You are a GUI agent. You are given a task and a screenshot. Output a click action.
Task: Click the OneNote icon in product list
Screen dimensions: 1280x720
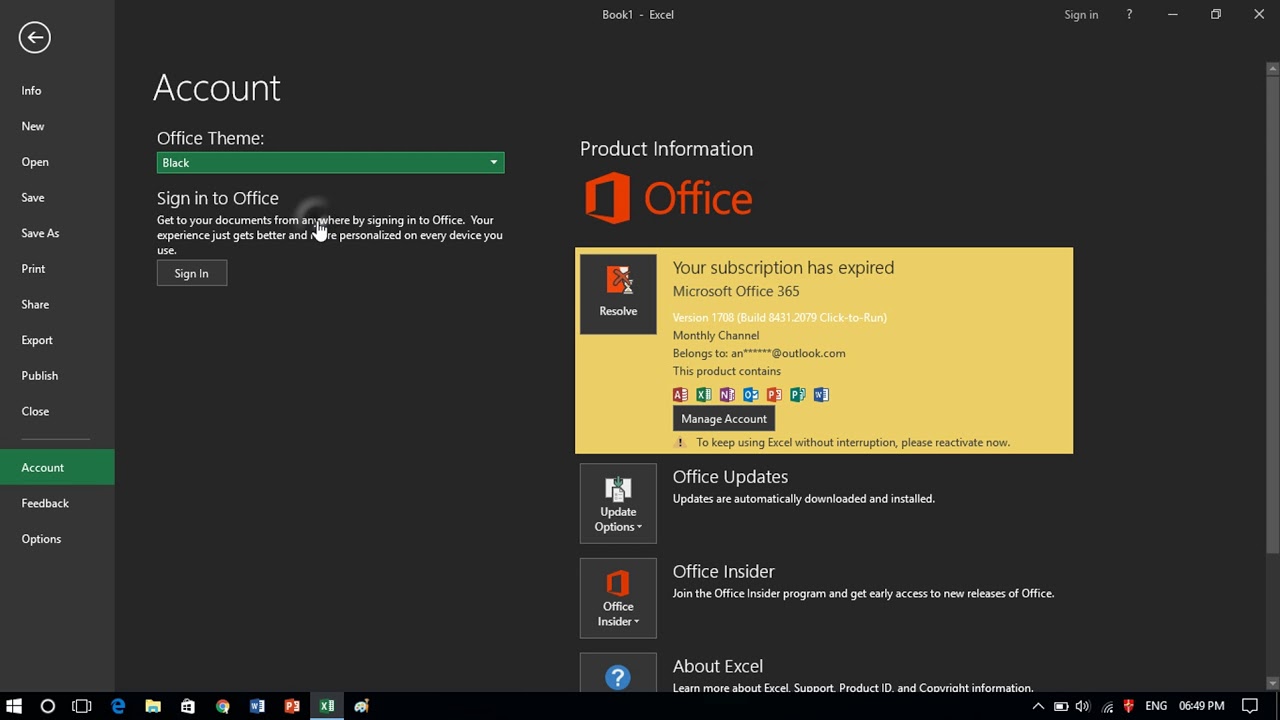pos(727,395)
